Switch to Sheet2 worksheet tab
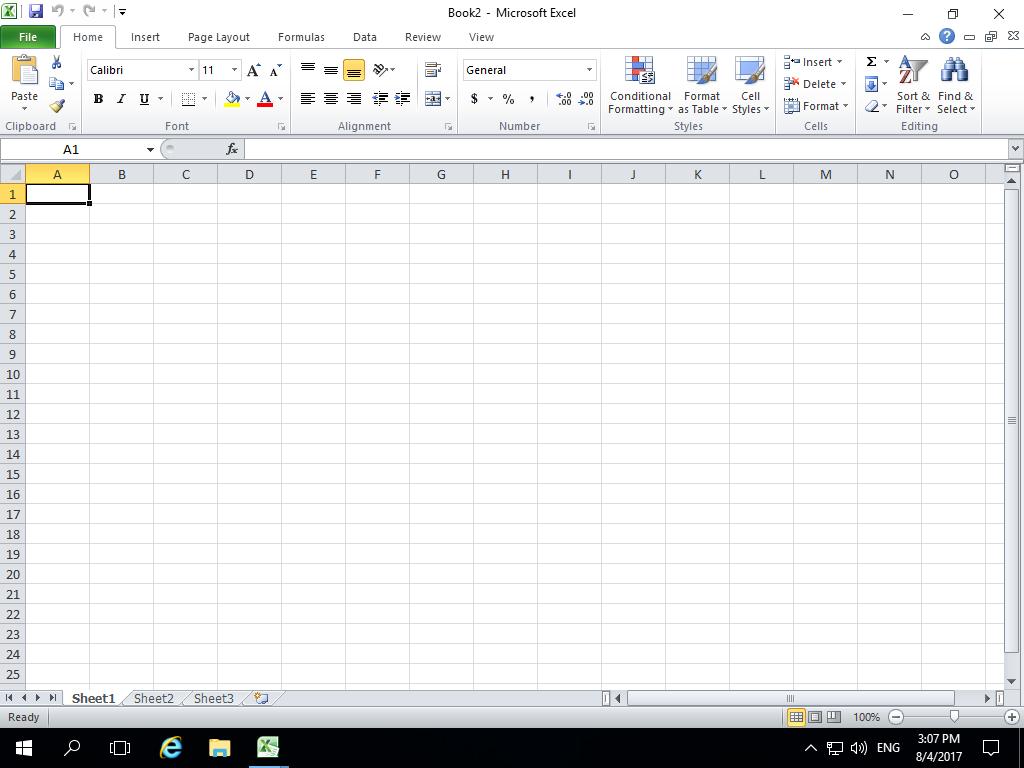Image resolution: width=1024 pixels, height=768 pixels. [153, 698]
